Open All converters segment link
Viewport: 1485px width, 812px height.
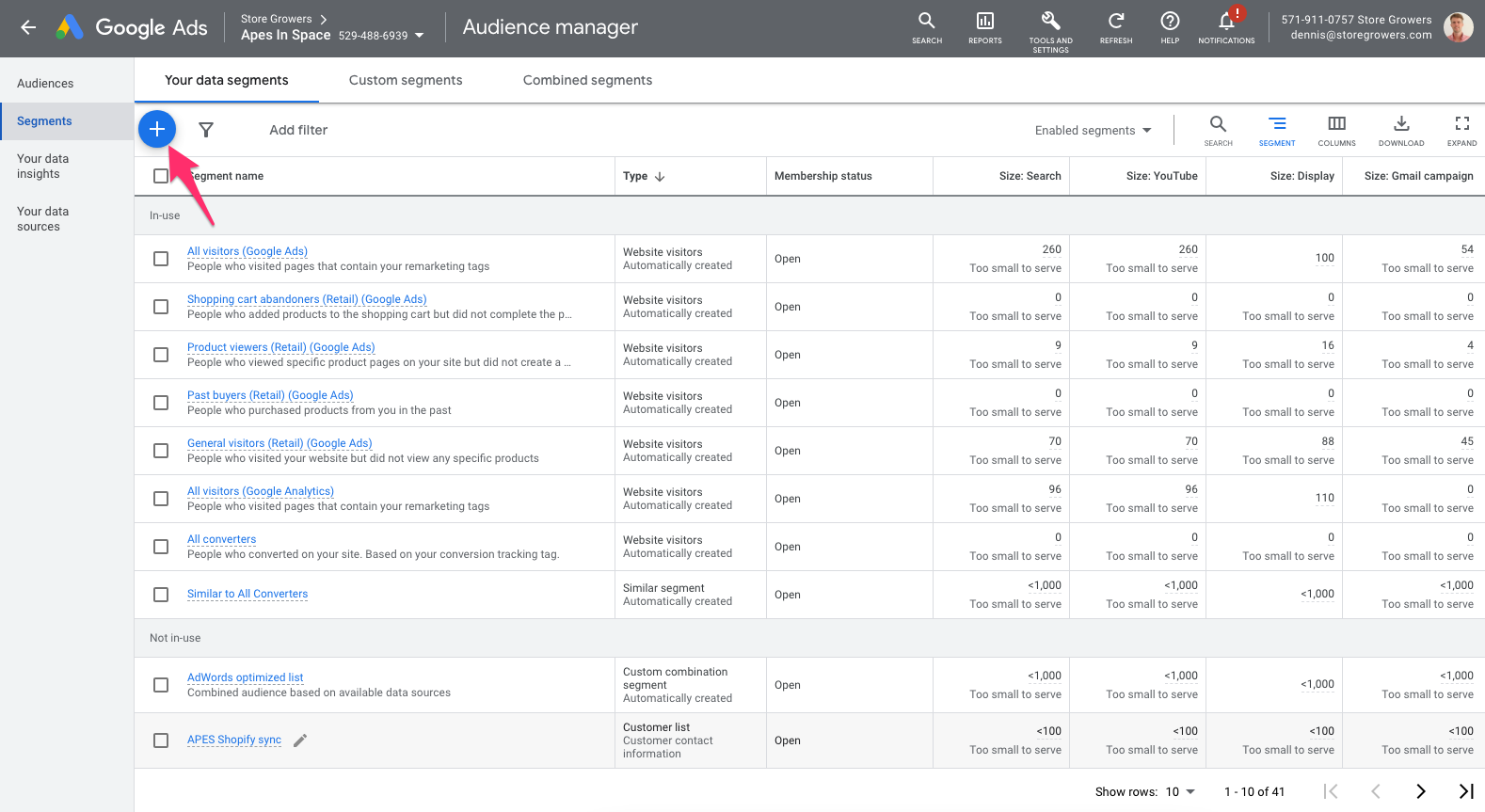coord(221,539)
